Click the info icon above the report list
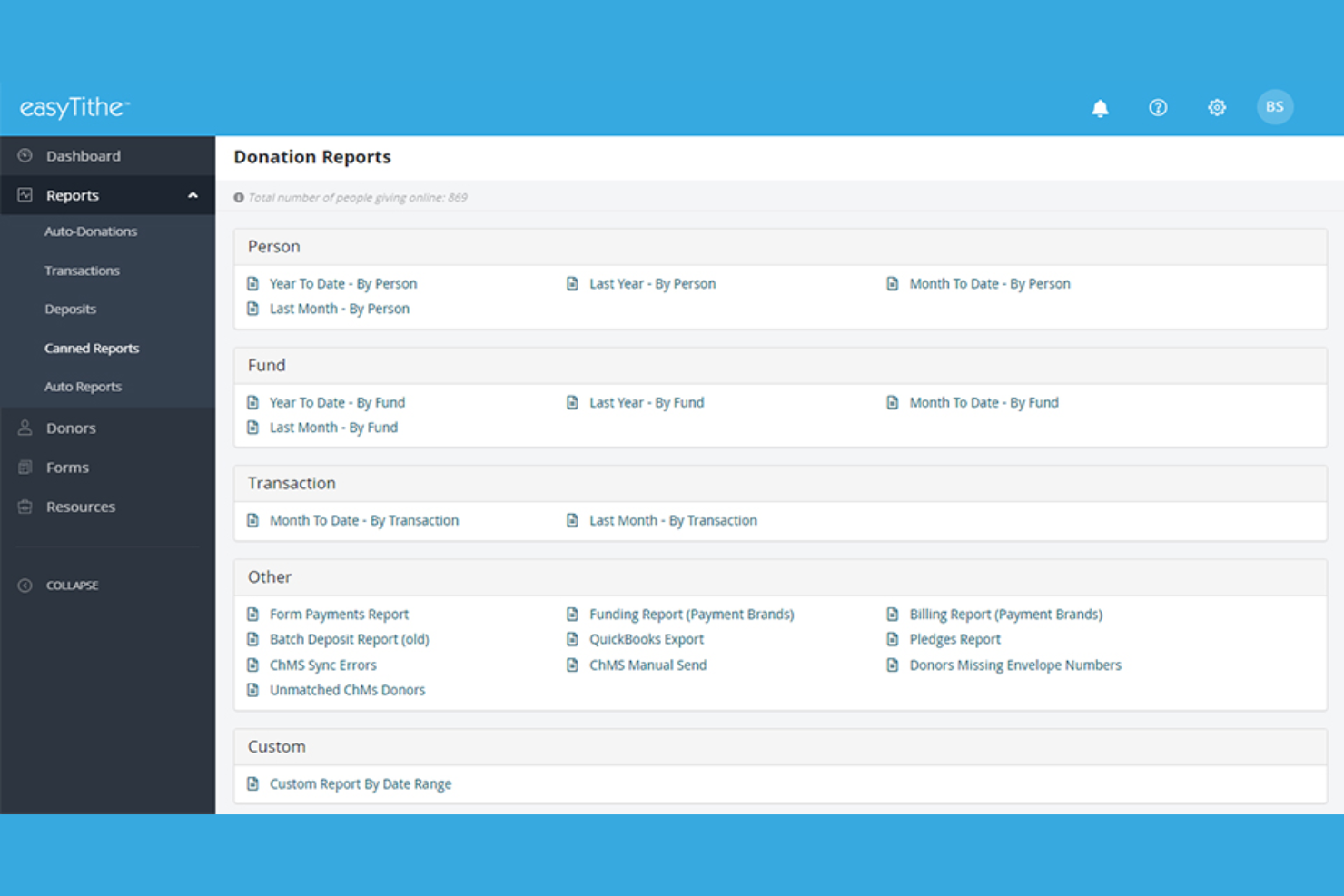Viewport: 1344px width, 896px height. click(x=239, y=197)
